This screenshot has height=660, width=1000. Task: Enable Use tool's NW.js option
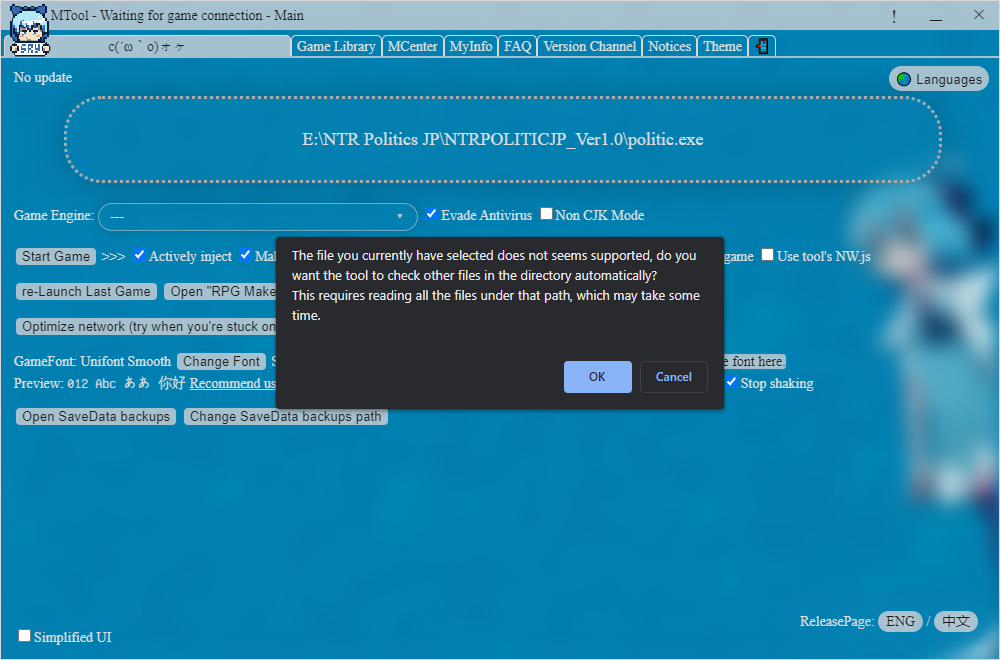[x=767, y=254]
